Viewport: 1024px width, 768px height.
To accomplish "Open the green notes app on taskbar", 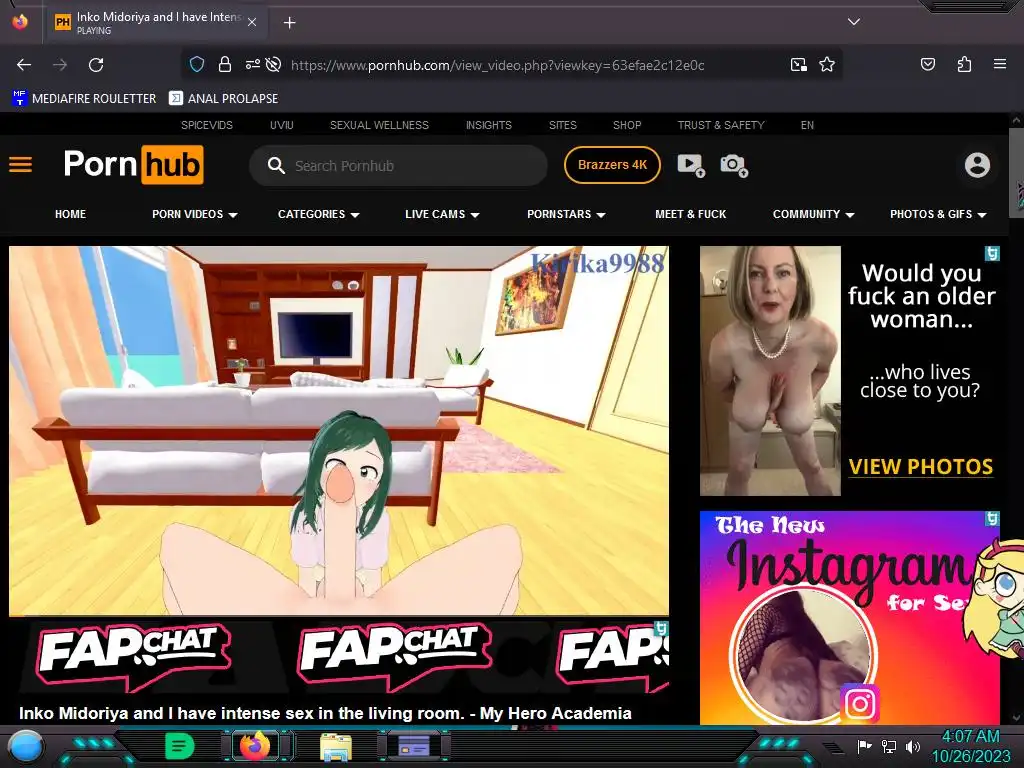I will click(x=179, y=746).
